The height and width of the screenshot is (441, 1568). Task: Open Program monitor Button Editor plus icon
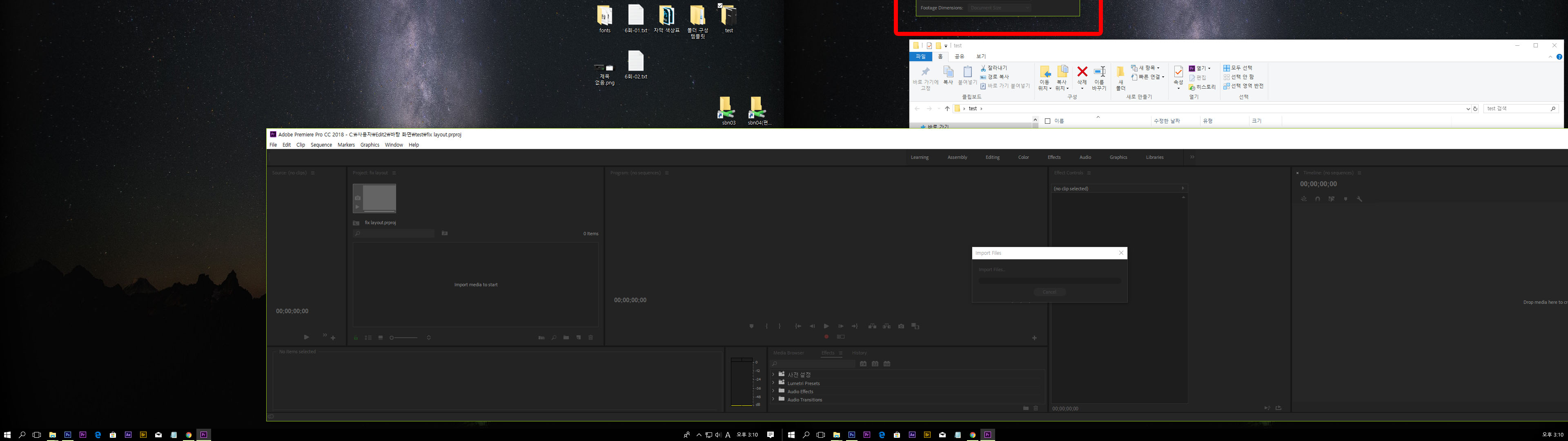(x=1034, y=338)
